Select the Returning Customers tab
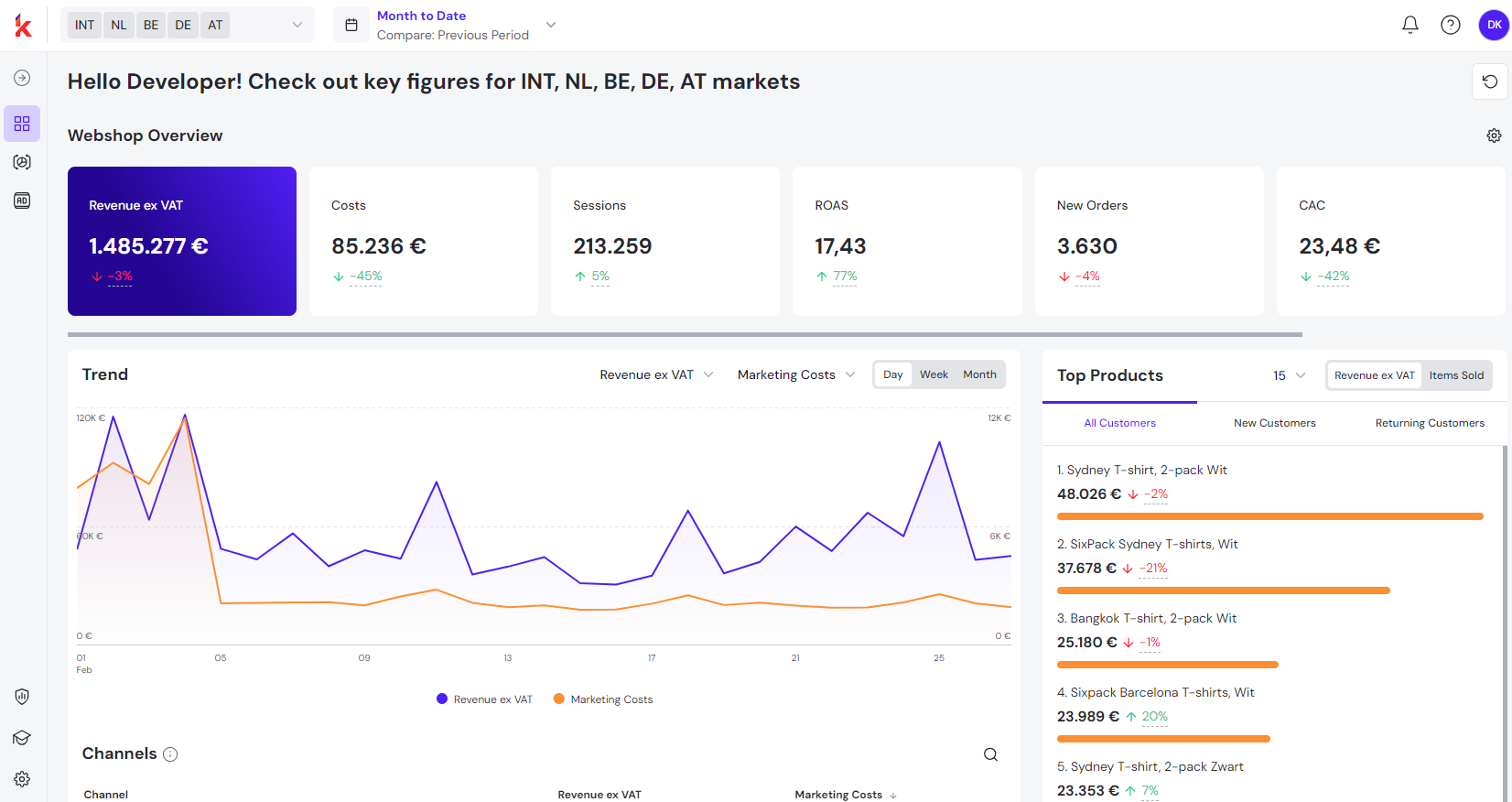The image size is (1512, 802). (1430, 423)
